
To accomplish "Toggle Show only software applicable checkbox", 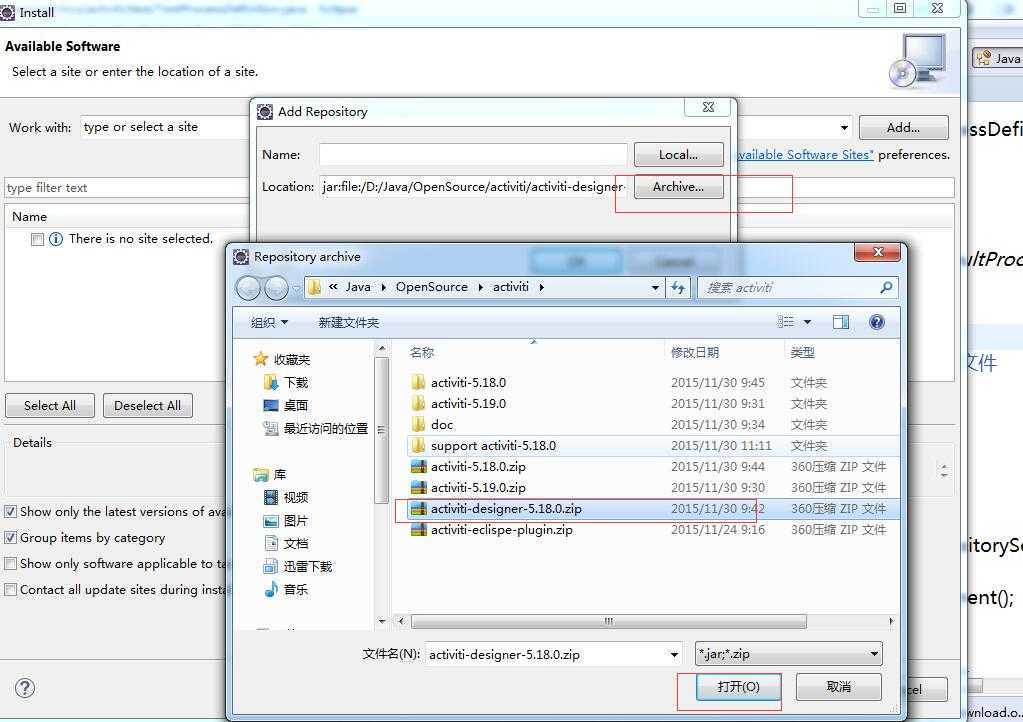I will pos(10,564).
